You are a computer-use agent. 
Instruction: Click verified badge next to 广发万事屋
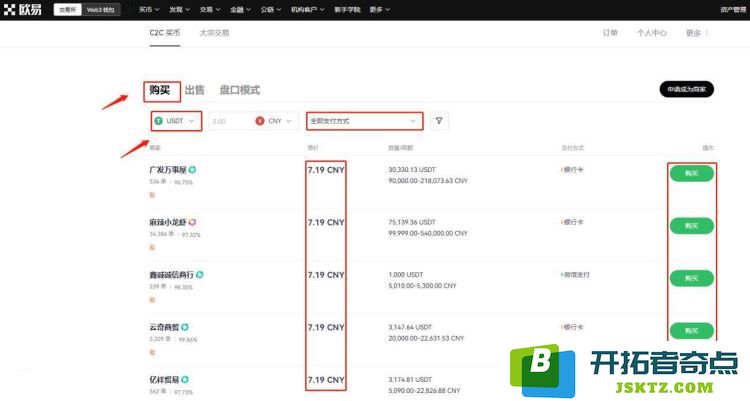tap(192, 169)
